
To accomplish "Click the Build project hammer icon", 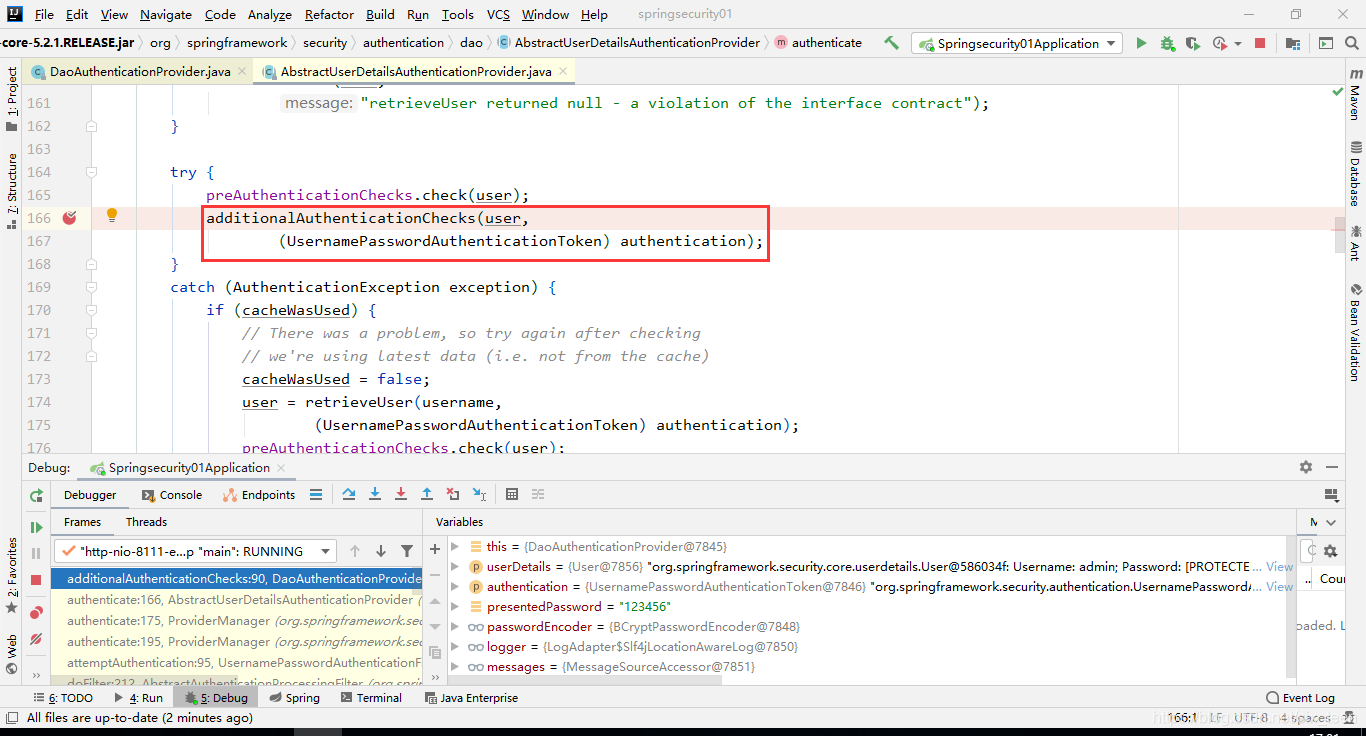I will (x=891, y=43).
